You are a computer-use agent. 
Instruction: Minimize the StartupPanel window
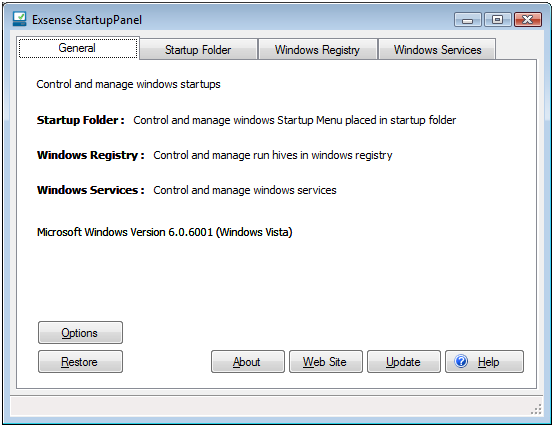(467, 20)
